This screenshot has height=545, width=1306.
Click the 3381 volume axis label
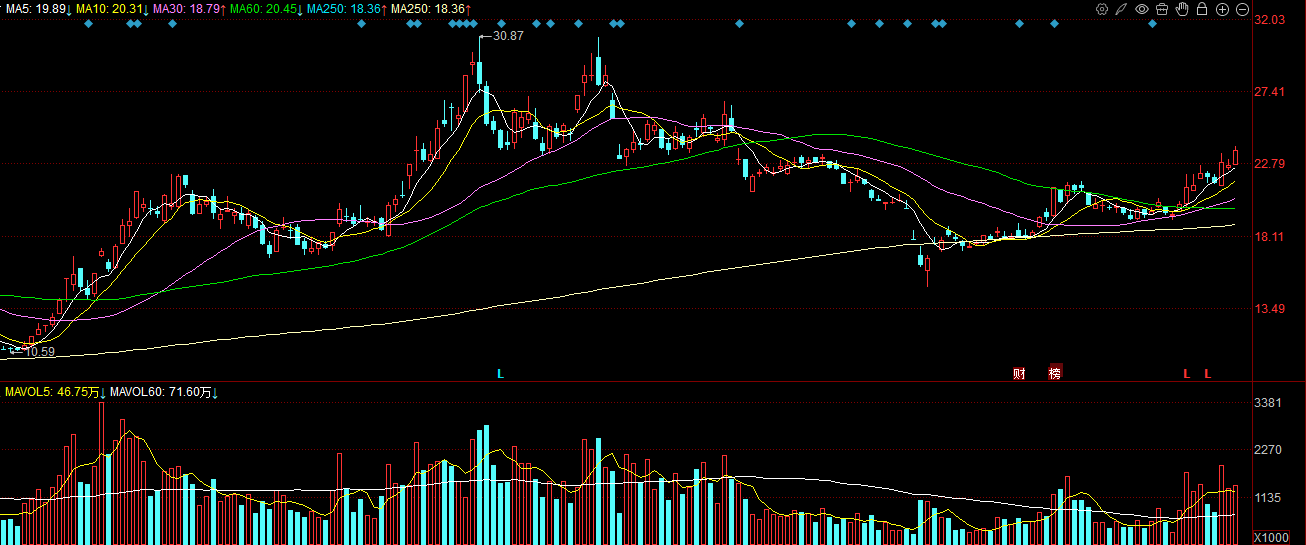(x=1268, y=403)
